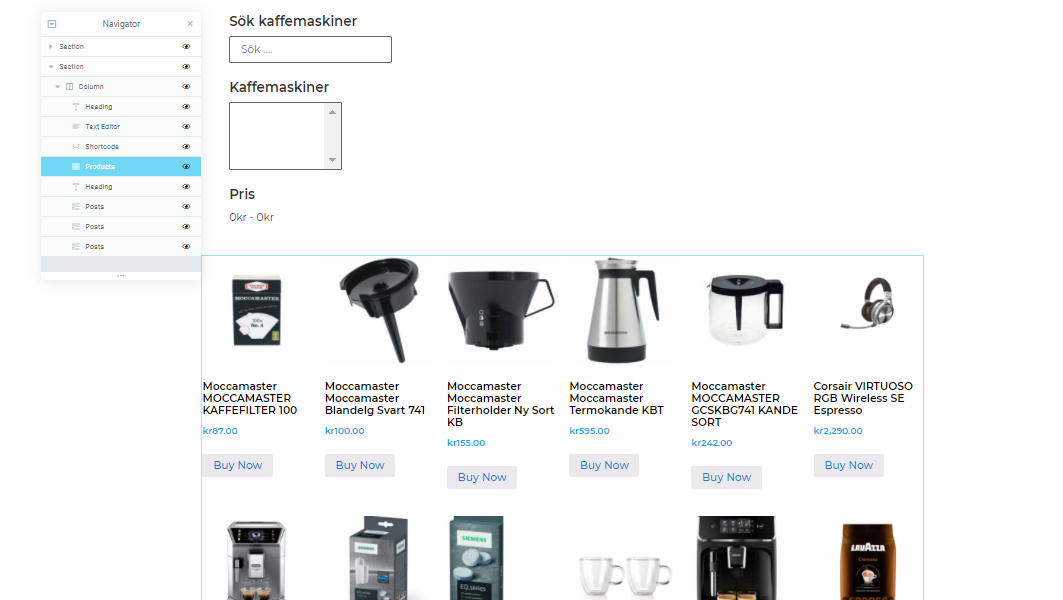Click Buy Now for Moccamaster Termokande KBT
Screen dimensions: 1063x600
(x=604, y=465)
